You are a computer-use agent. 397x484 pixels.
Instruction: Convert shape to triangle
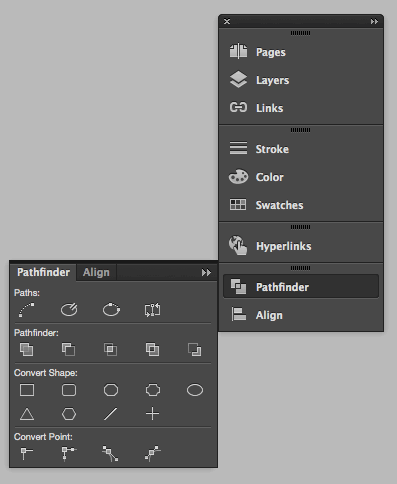[27, 414]
